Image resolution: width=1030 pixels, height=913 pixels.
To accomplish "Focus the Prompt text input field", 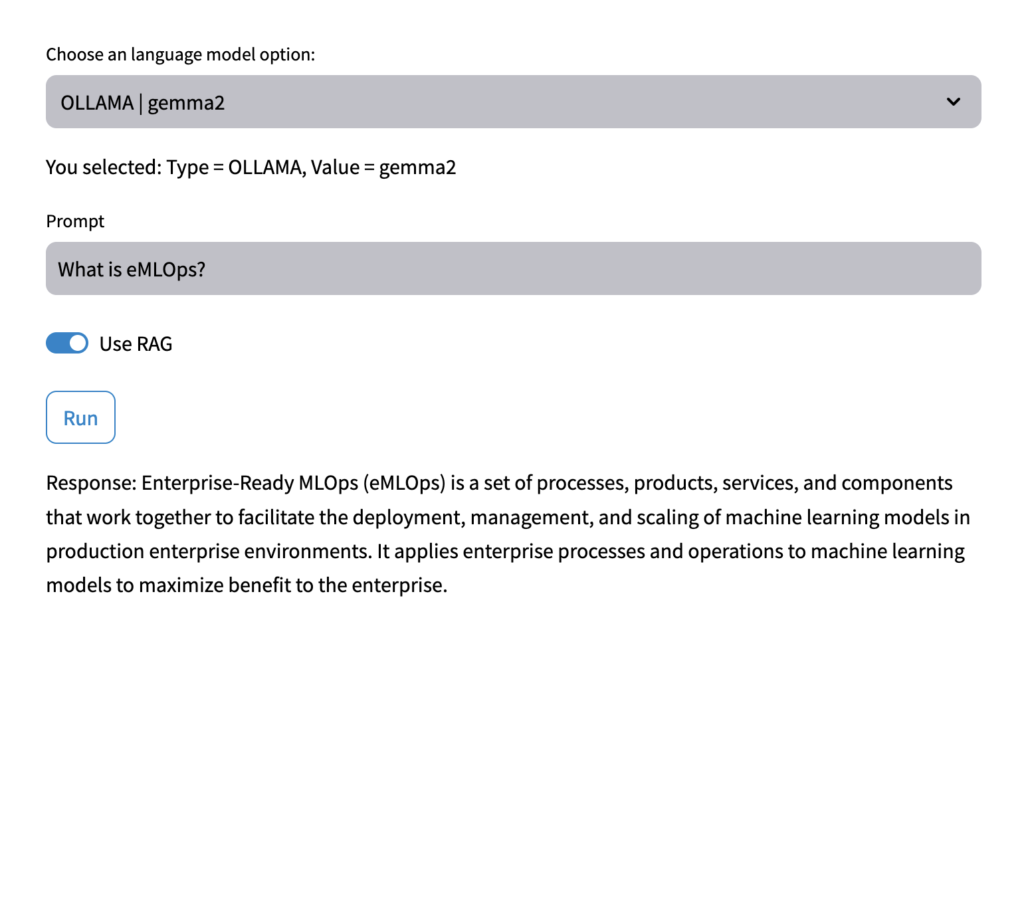I will (513, 269).
